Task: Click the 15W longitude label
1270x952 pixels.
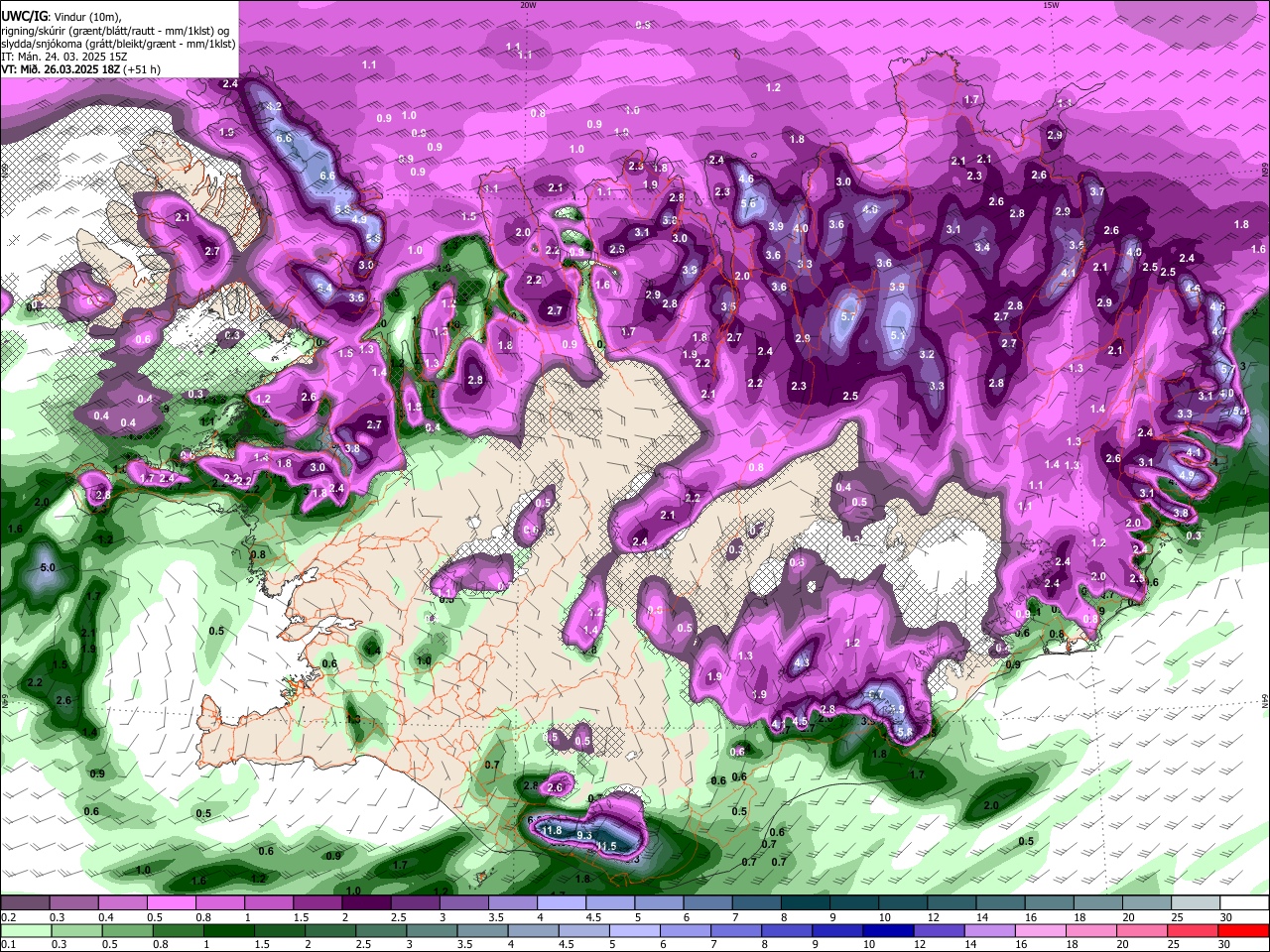Action: pos(1051,5)
